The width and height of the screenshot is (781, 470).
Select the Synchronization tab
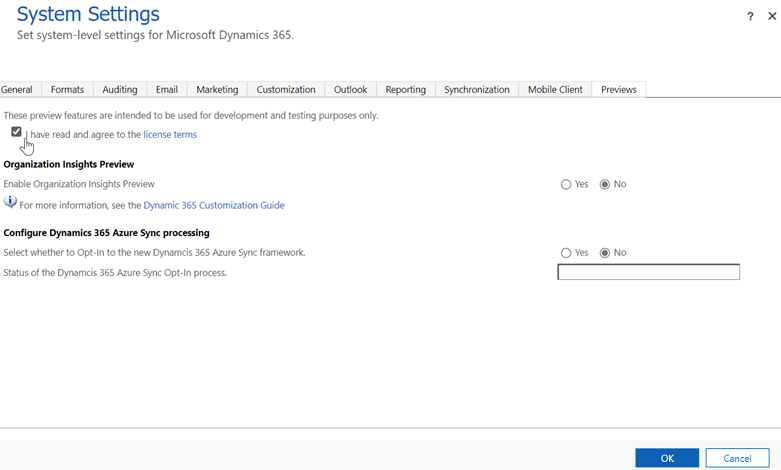pyautogui.click(x=476, y=90)
